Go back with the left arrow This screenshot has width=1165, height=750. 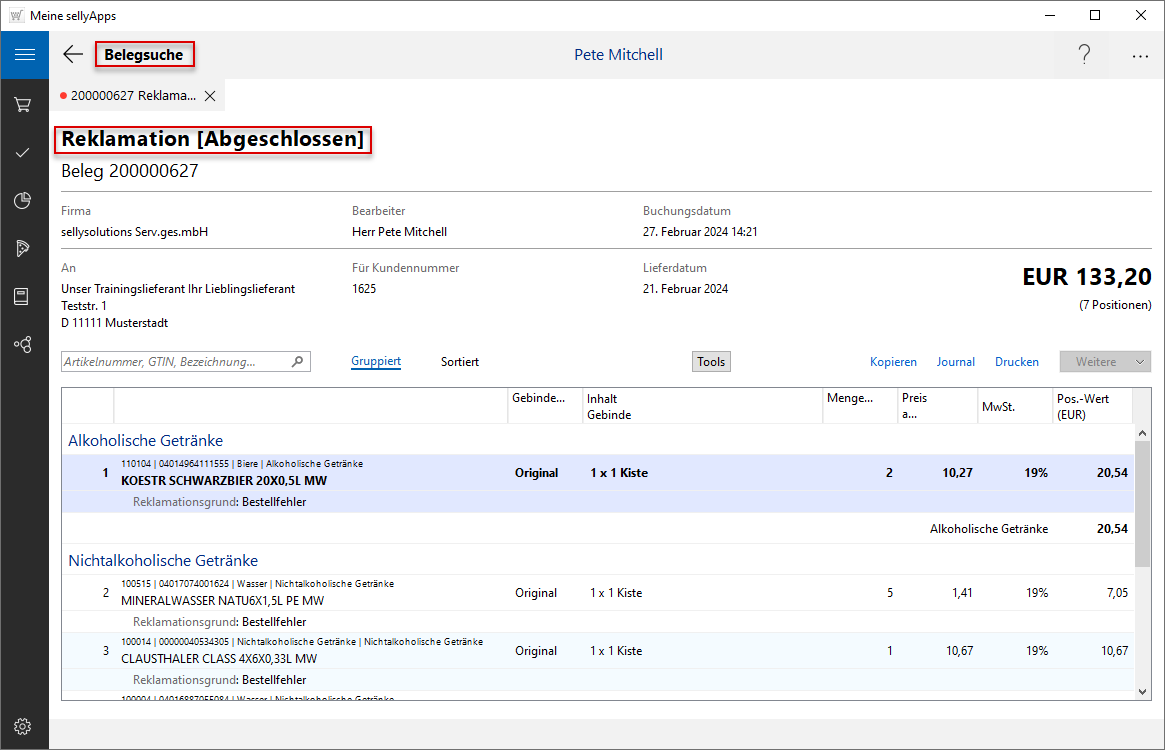73,55
